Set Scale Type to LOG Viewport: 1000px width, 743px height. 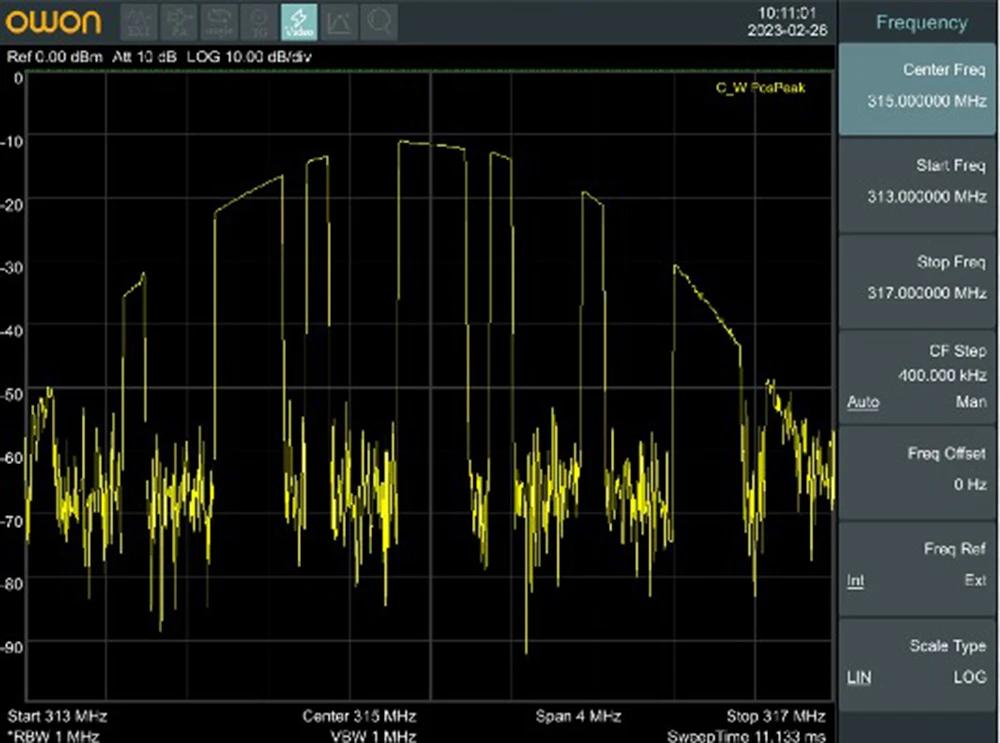click(969, 677)
